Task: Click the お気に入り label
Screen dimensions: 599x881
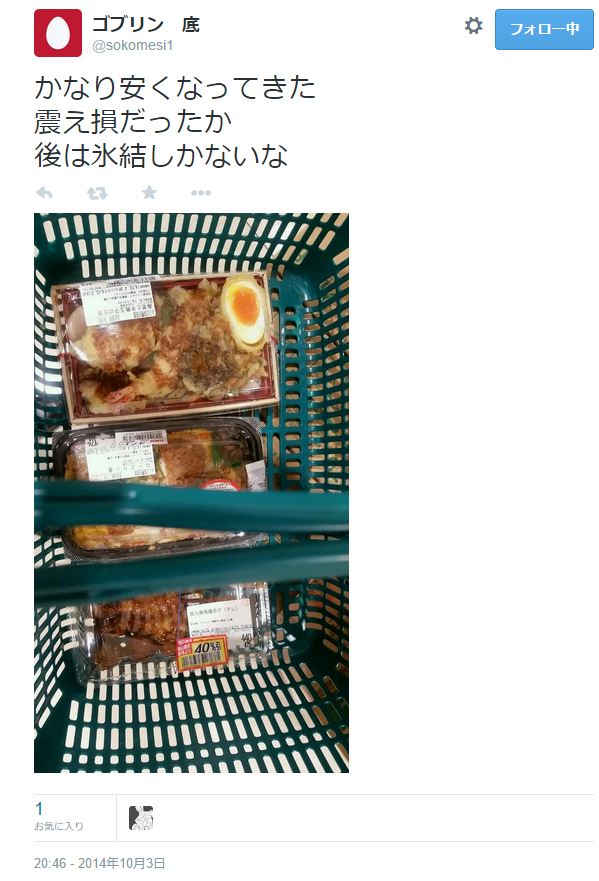Action: click(58, 826)
